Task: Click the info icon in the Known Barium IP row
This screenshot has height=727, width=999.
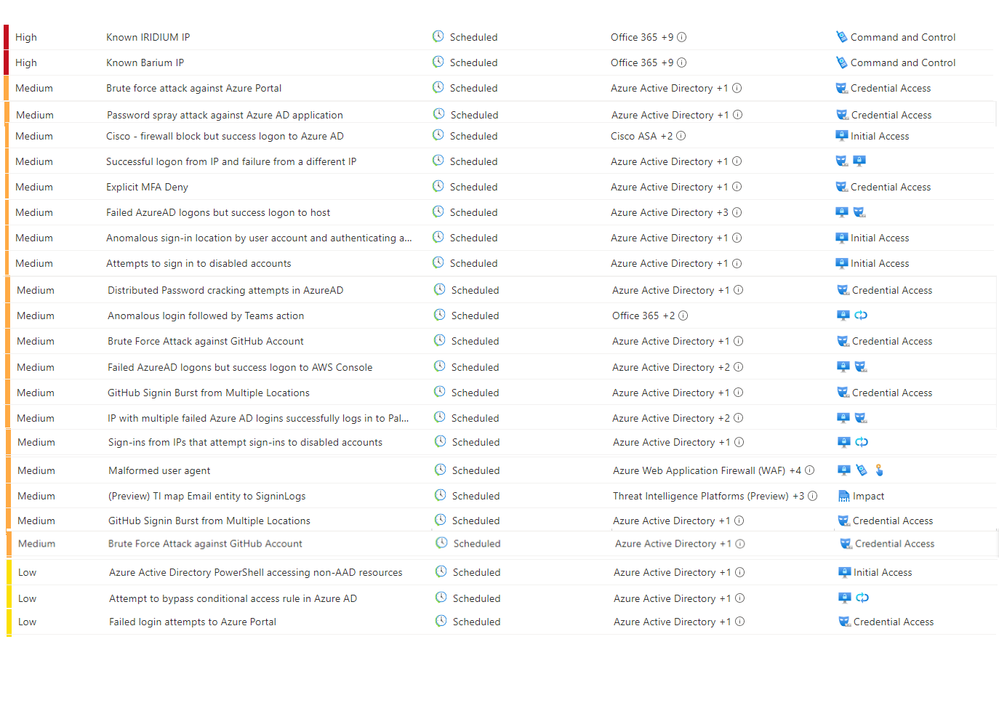Action: tap(682, 62)
